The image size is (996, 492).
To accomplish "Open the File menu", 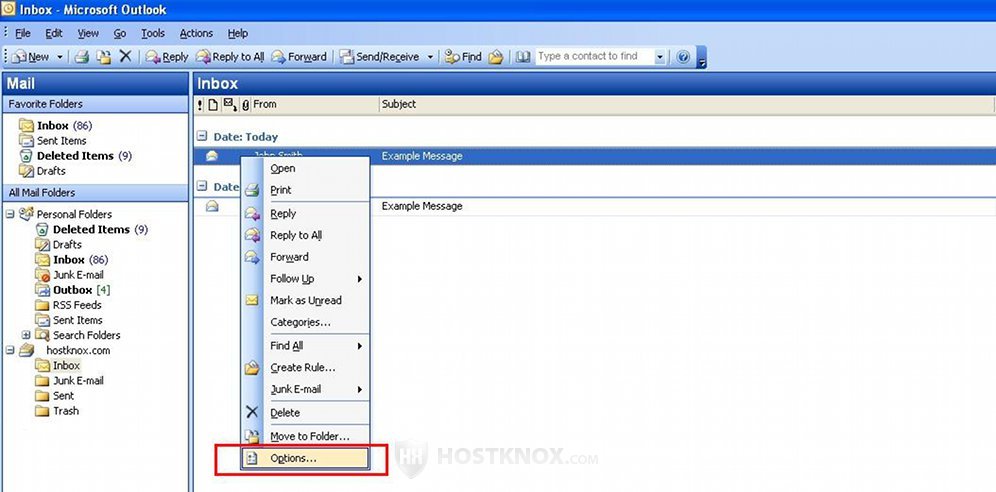I will coord(23,34).
